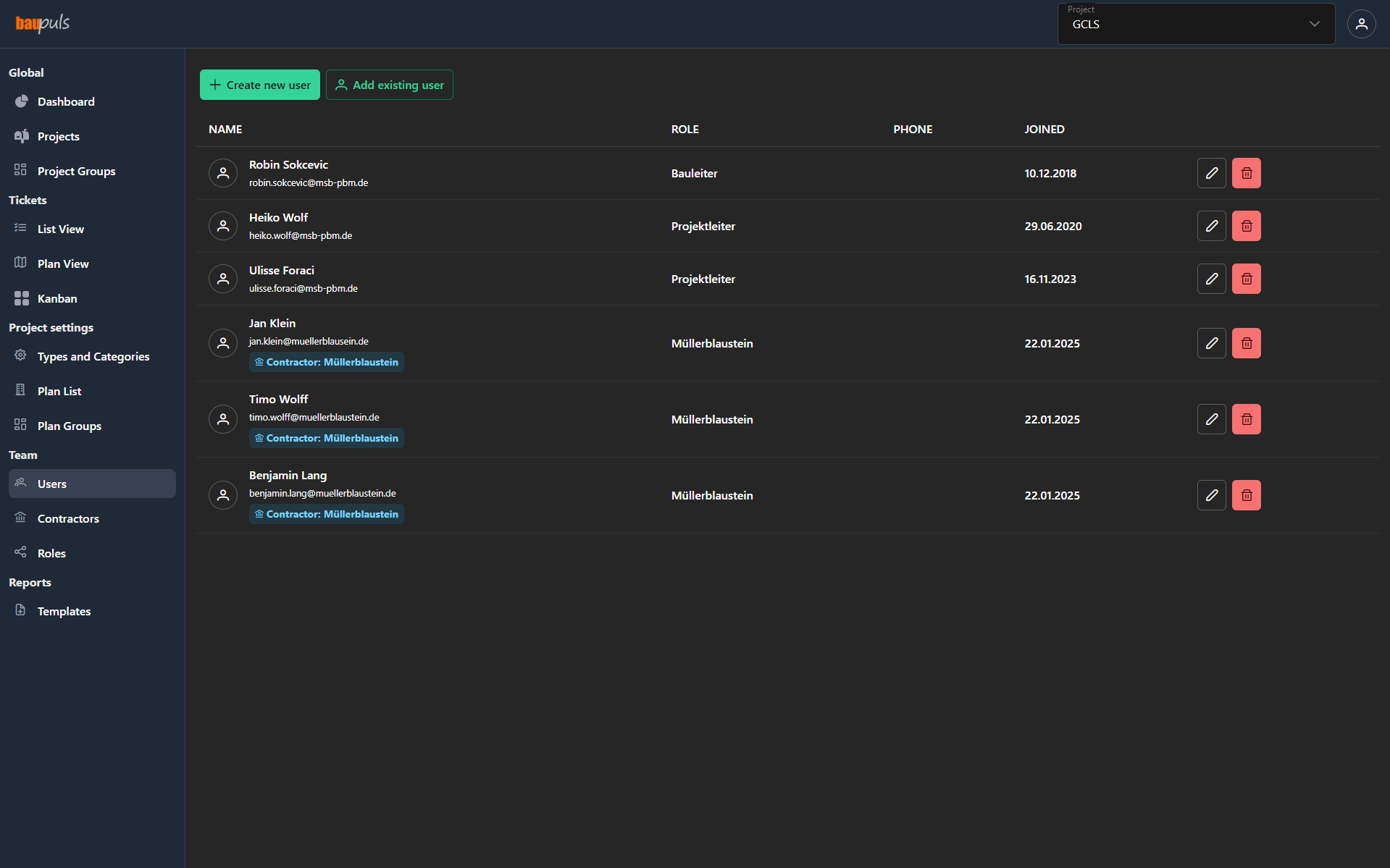Navigate to Types and Categories settings
The height and width of the screenshot is (868, 1390).
tap(93, 356)
